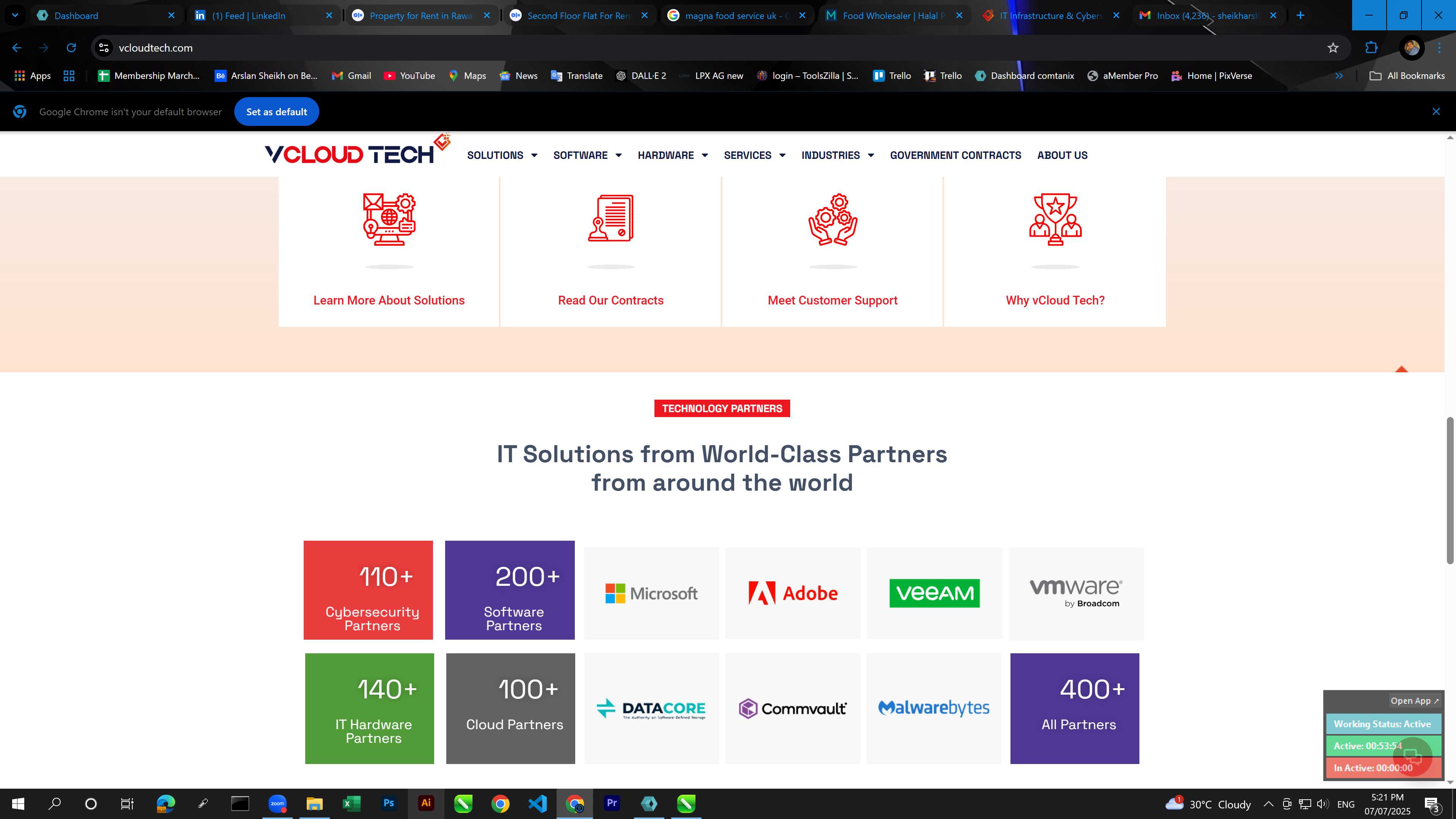
Task: Follow the Meet Customer Support link
Action: (x=833, y=301)
